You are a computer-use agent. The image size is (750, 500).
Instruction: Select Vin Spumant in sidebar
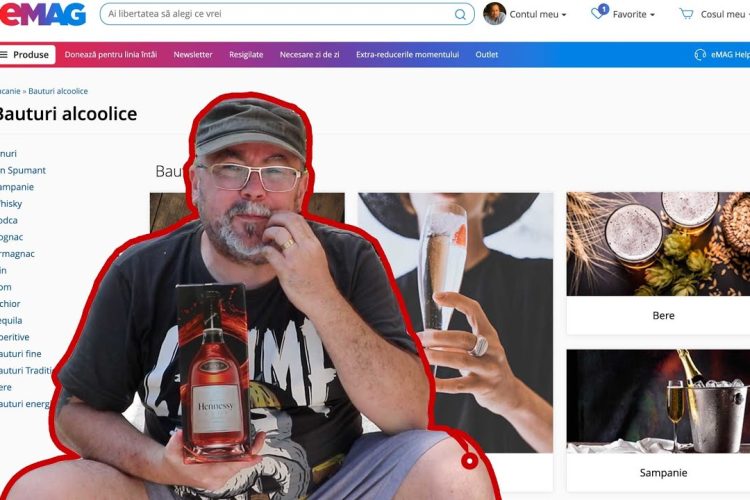(x=23, y=170)
